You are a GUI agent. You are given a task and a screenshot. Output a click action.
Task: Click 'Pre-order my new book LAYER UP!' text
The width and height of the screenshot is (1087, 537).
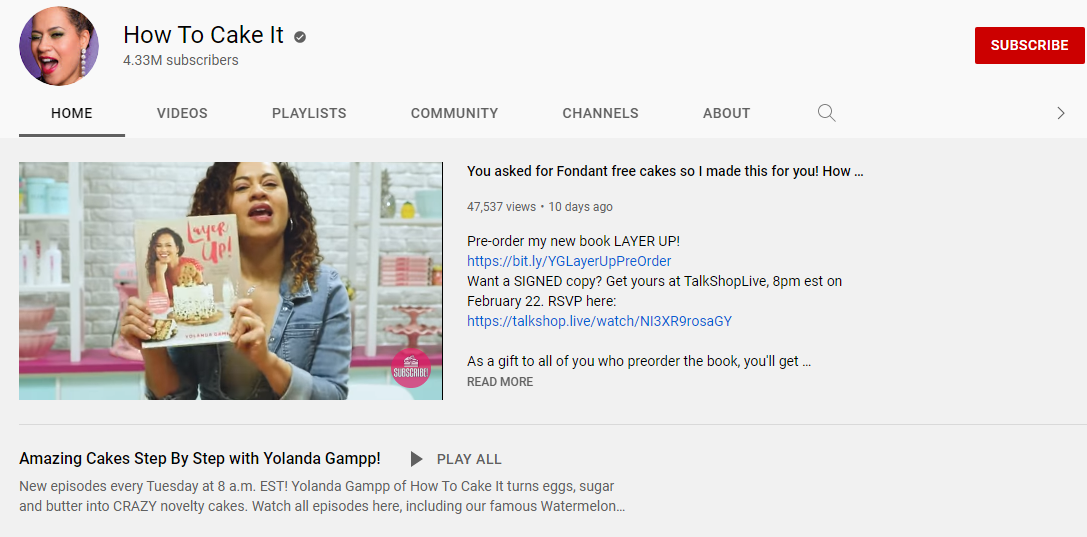click(x=573, y=241)
